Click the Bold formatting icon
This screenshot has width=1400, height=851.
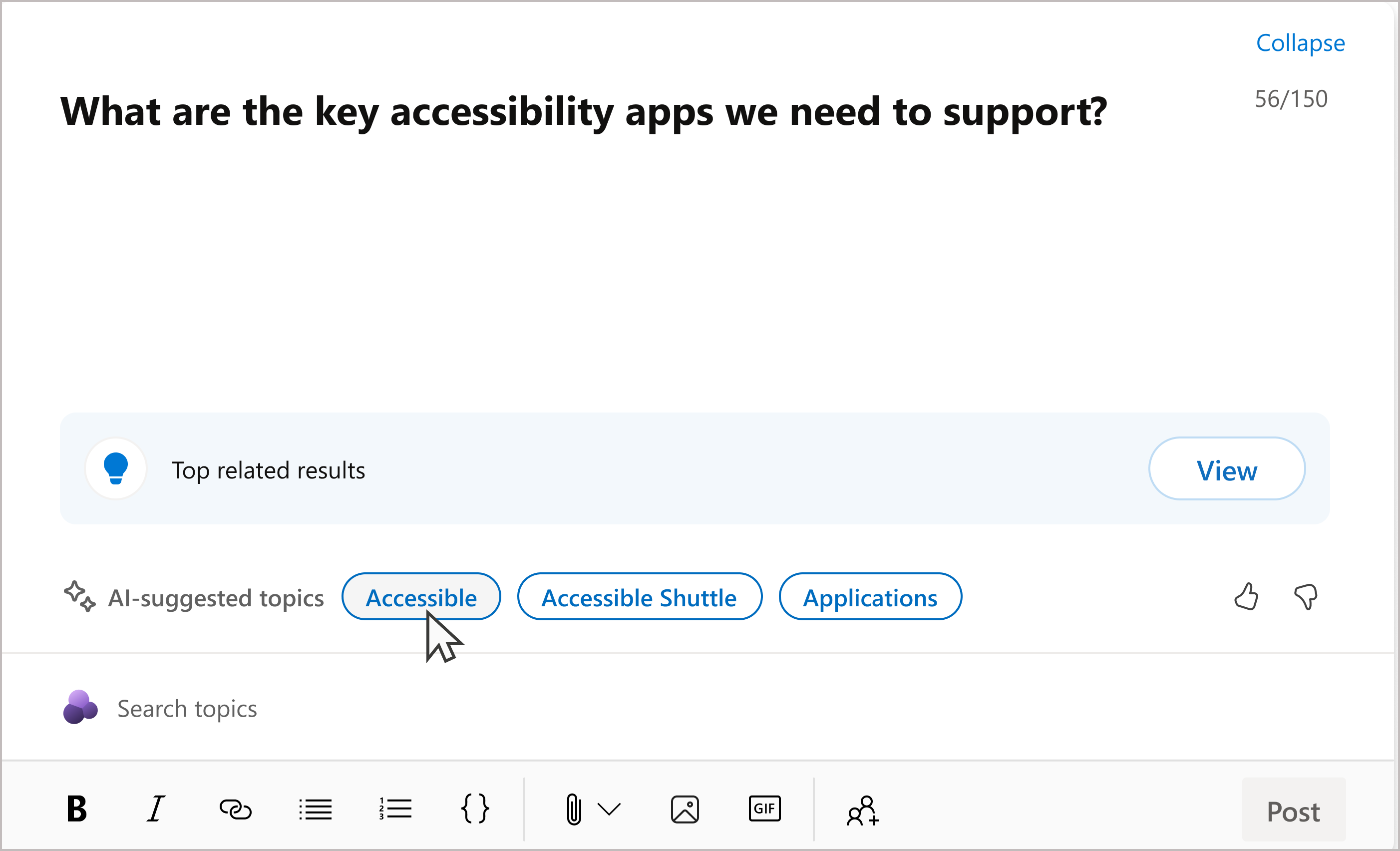pos(78,811)
